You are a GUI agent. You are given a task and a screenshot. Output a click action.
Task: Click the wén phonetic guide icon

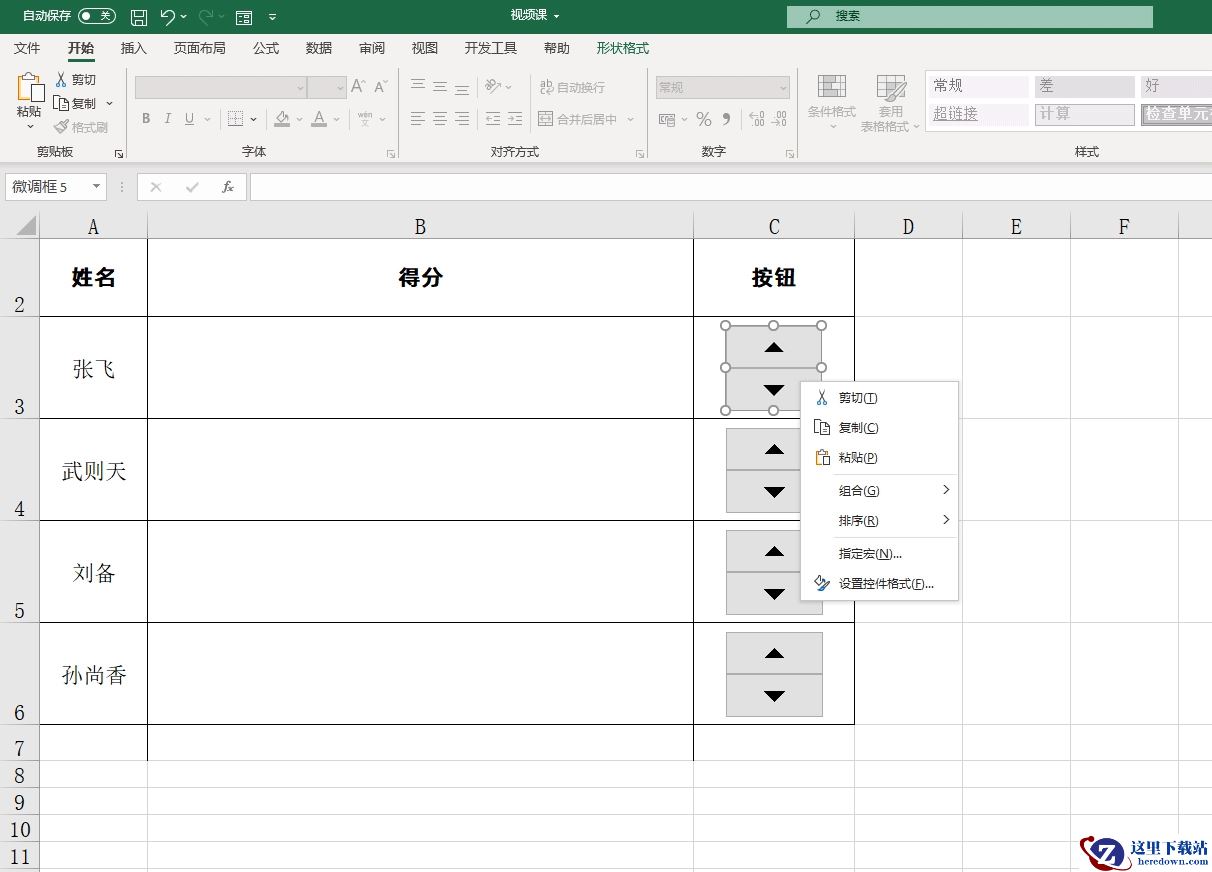pyautogui.click(x=365, y=119)
